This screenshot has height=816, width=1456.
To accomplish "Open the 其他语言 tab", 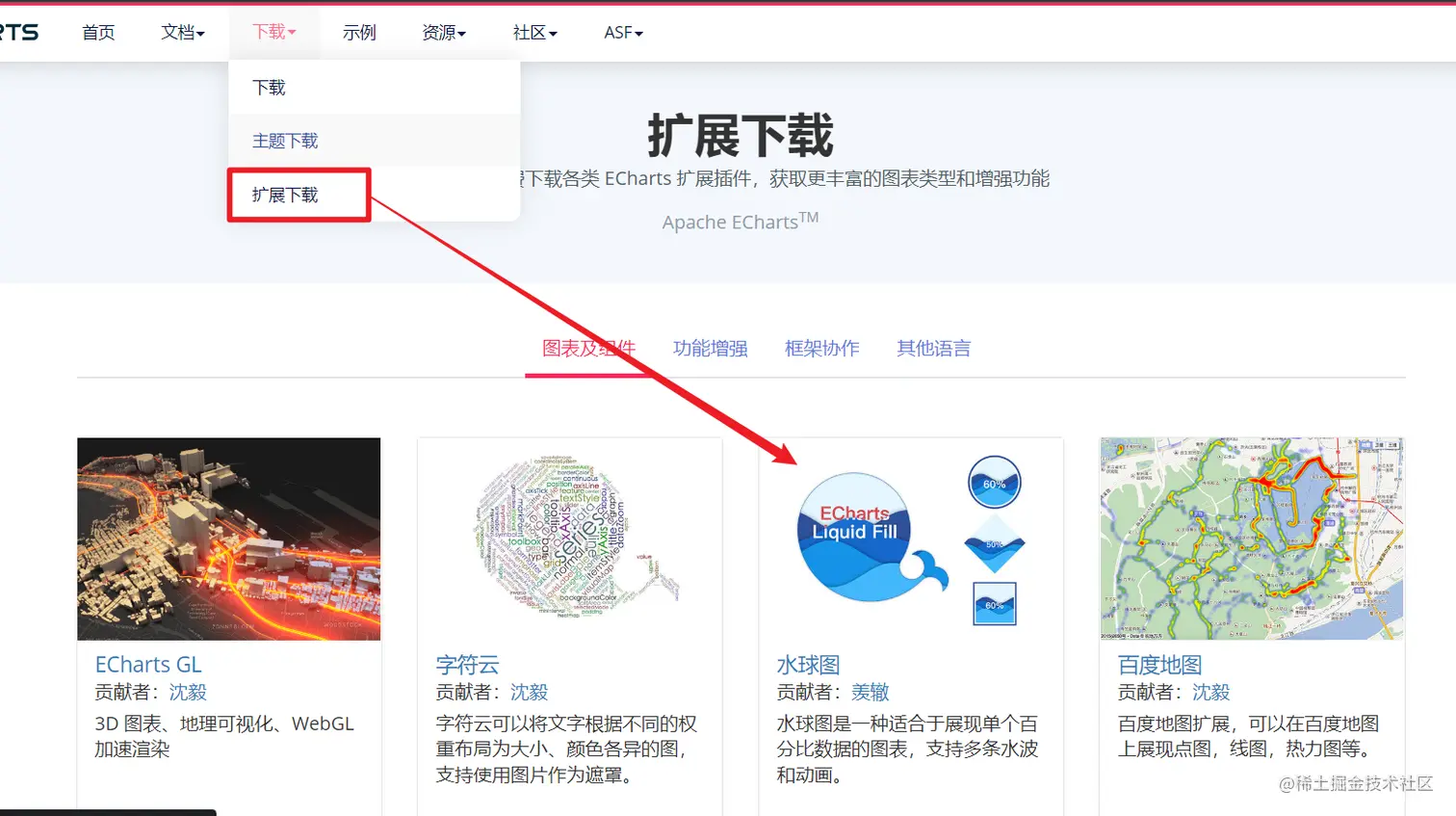I will click(934, 349).
